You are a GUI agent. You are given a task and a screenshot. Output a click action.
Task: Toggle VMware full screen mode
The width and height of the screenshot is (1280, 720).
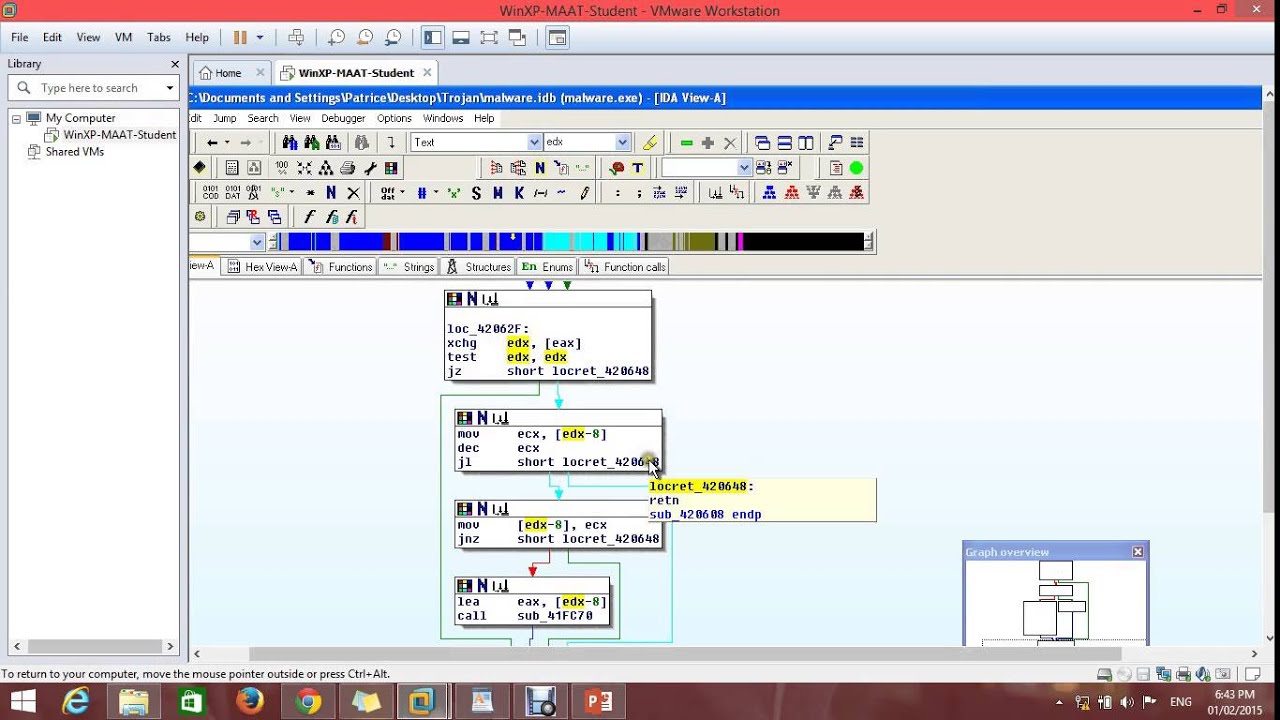(489, 37)
